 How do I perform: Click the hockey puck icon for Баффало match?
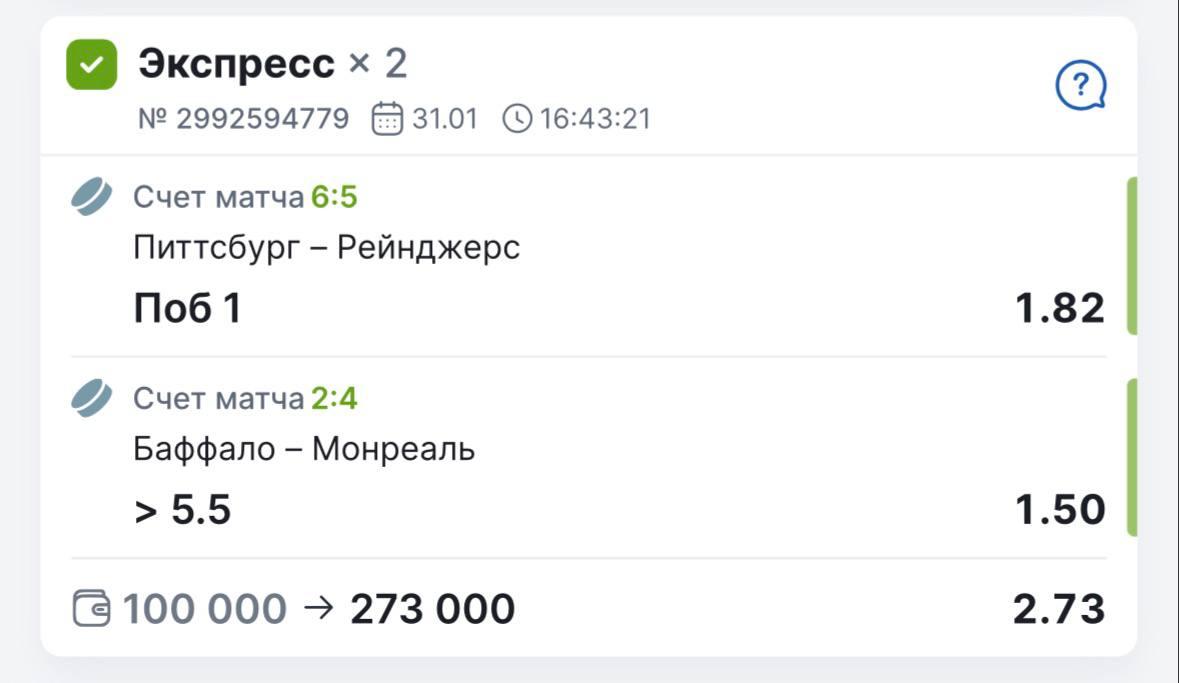point(93,399)
